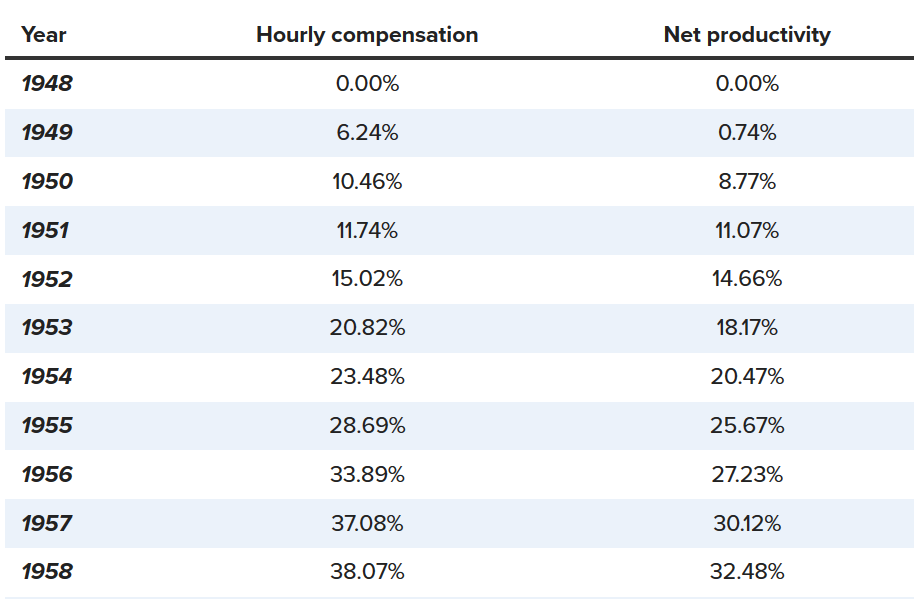Click the 1953 year label
Viewport: 914px width, 599px height.
click(x=47, y=327)
